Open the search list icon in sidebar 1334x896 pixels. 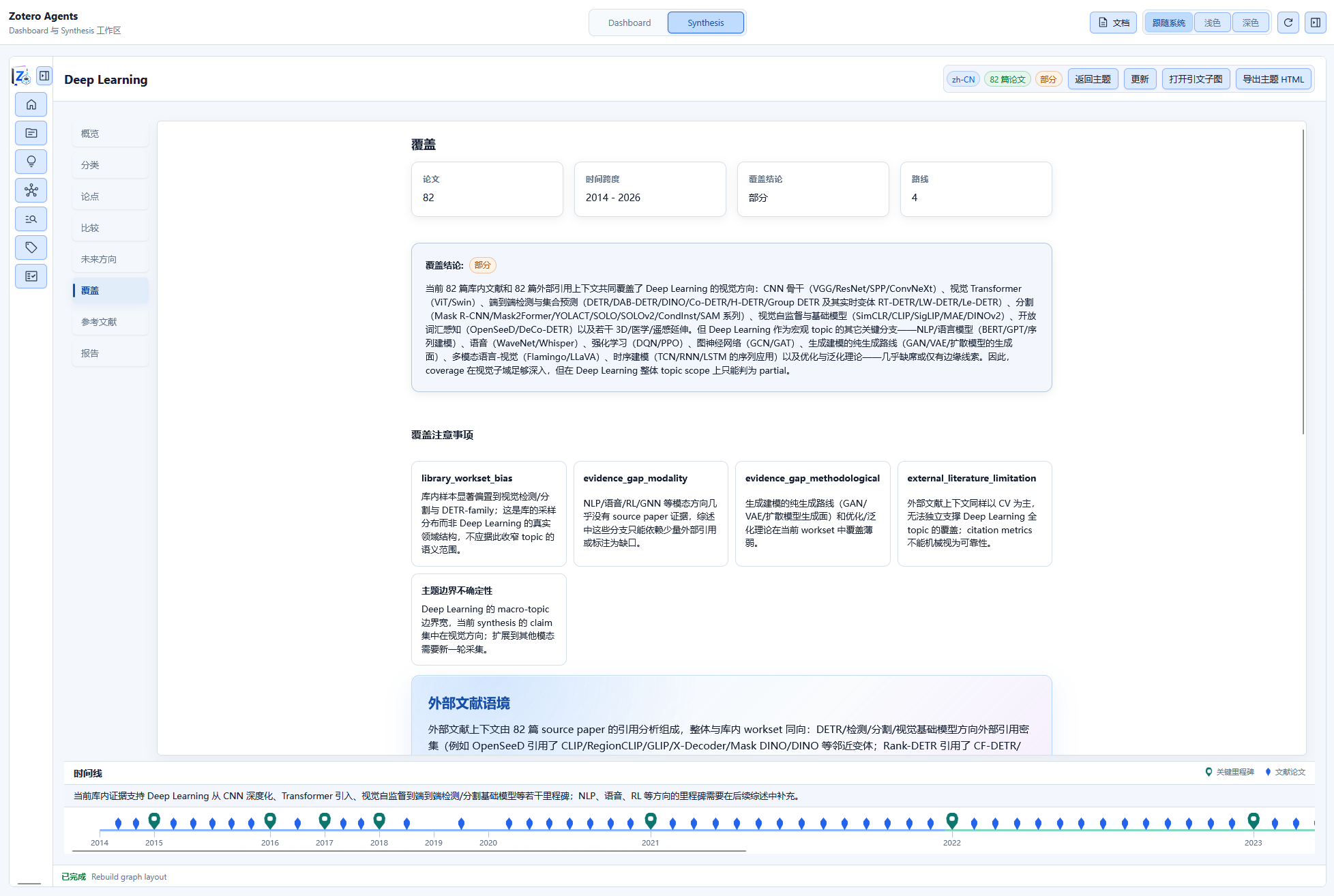coord(31,219)
